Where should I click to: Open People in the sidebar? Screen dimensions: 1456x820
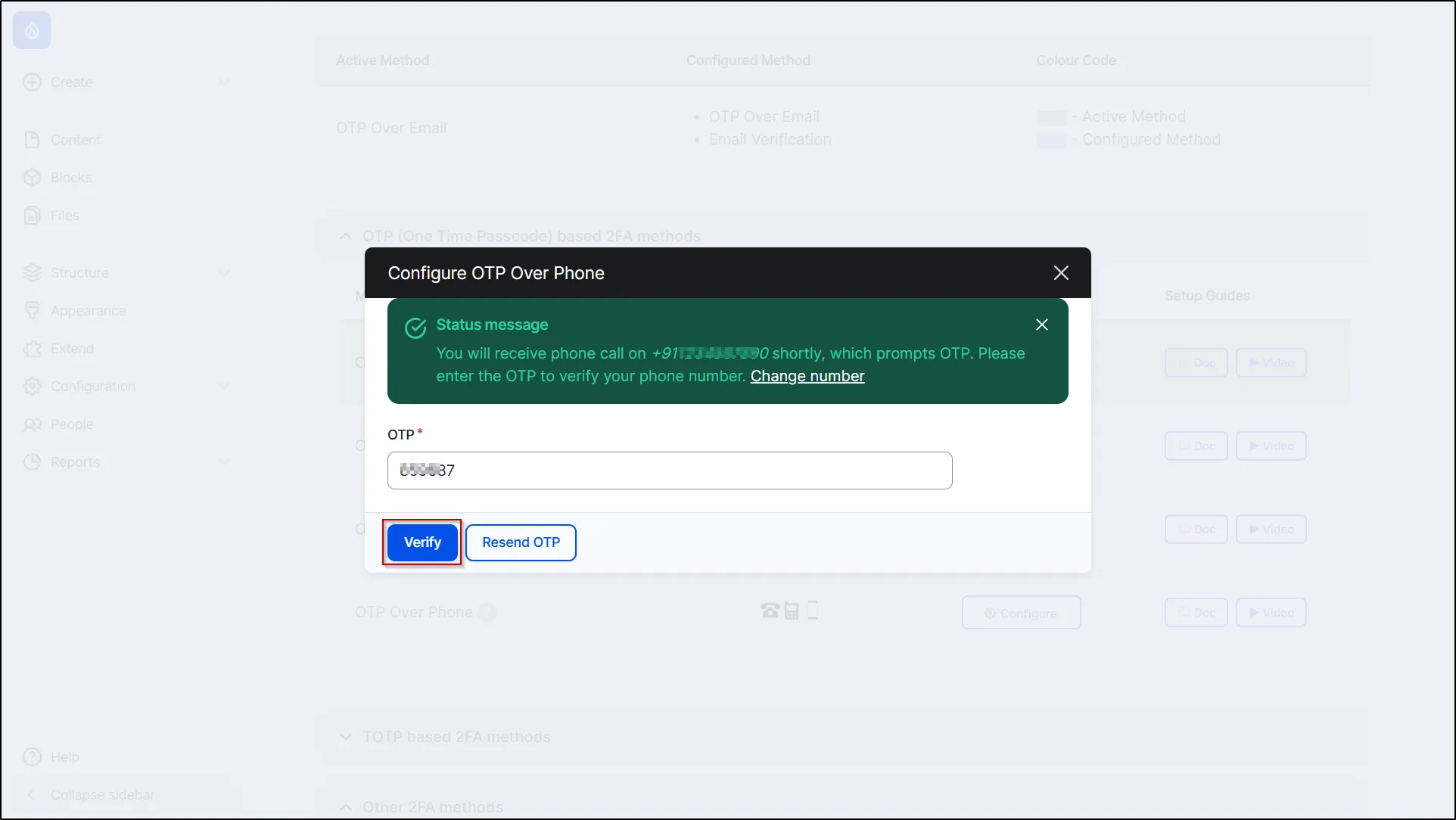coord(72,424)
